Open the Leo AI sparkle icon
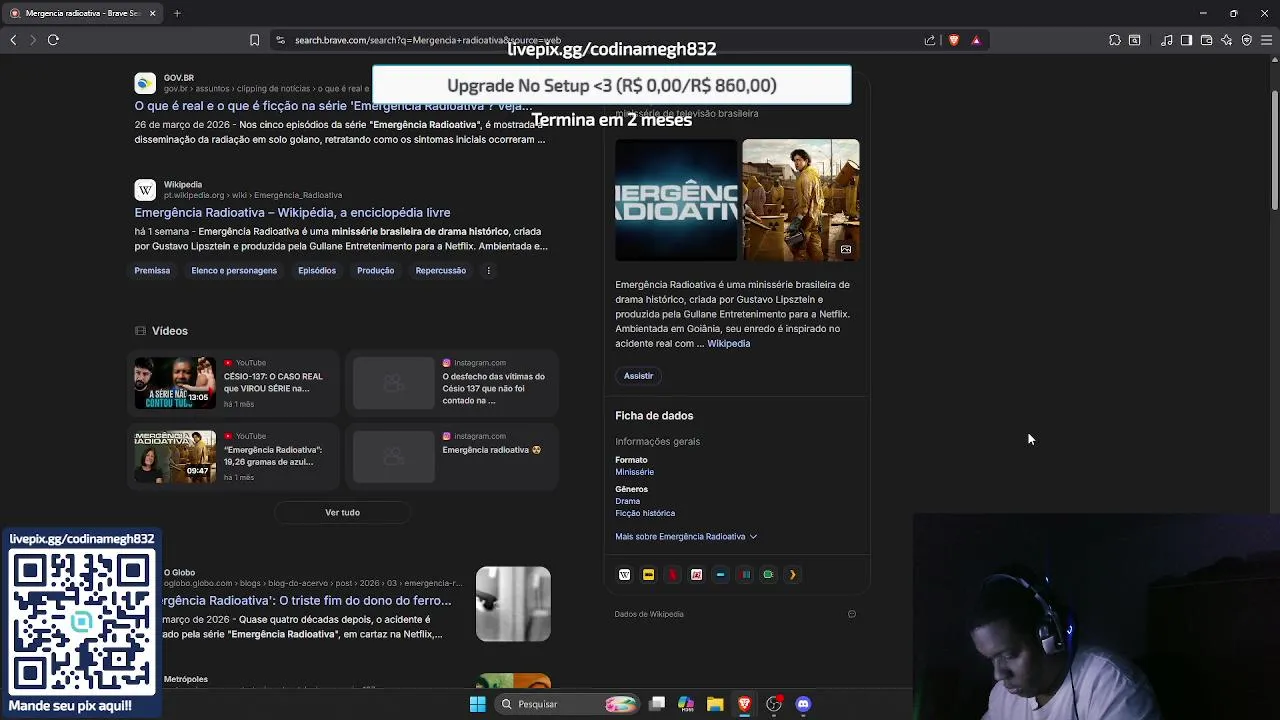1280x720 pixels. click(x=1227, y=40)
